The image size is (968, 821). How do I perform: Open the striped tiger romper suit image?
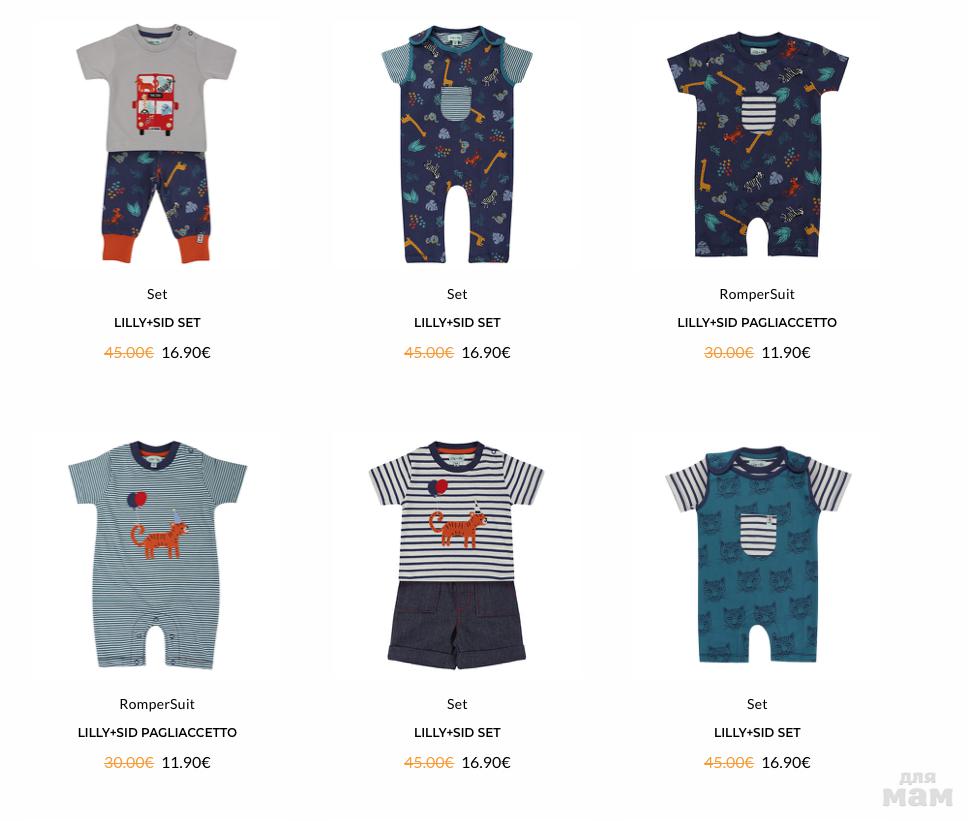[157, 554]
